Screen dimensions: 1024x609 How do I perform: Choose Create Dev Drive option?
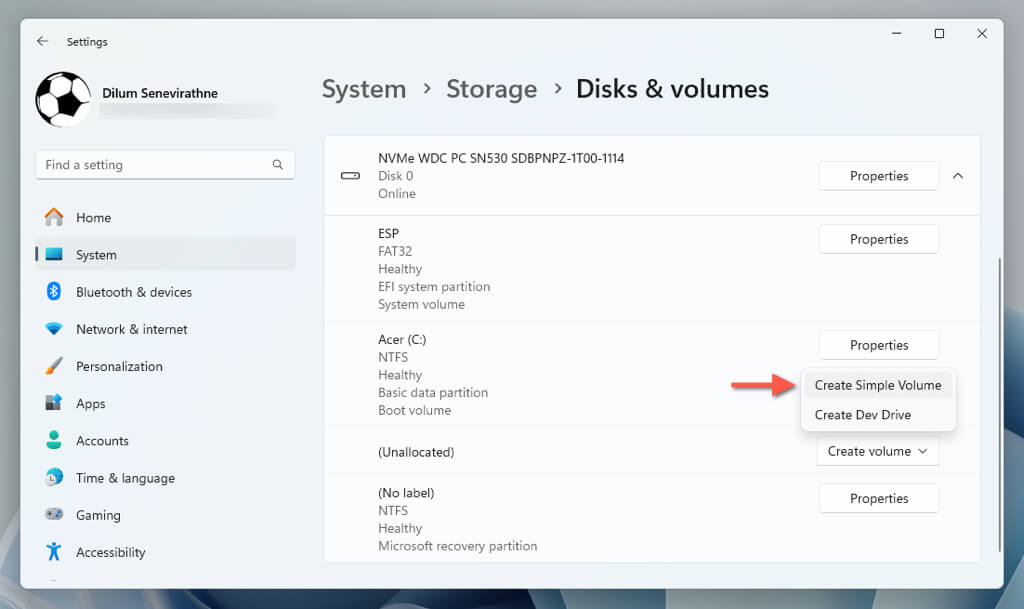click(x=862, y=415)
